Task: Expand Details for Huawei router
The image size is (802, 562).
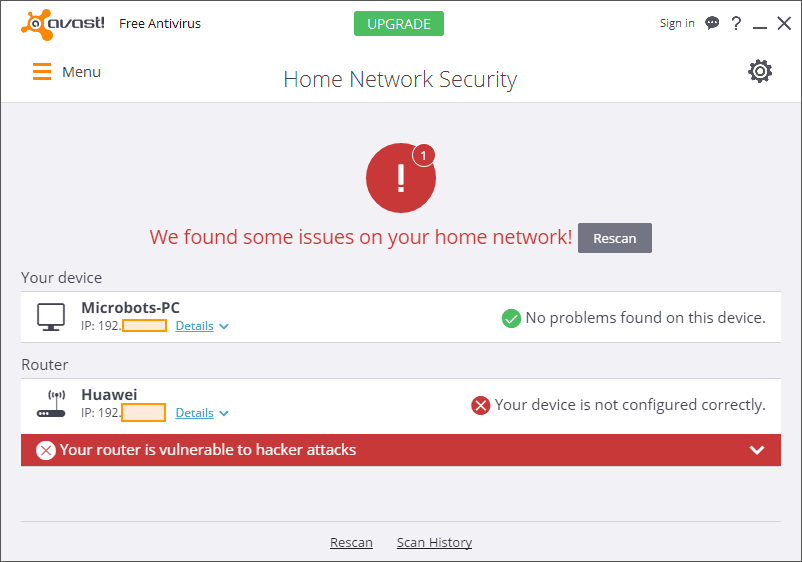Action: (x=202, y=413)
